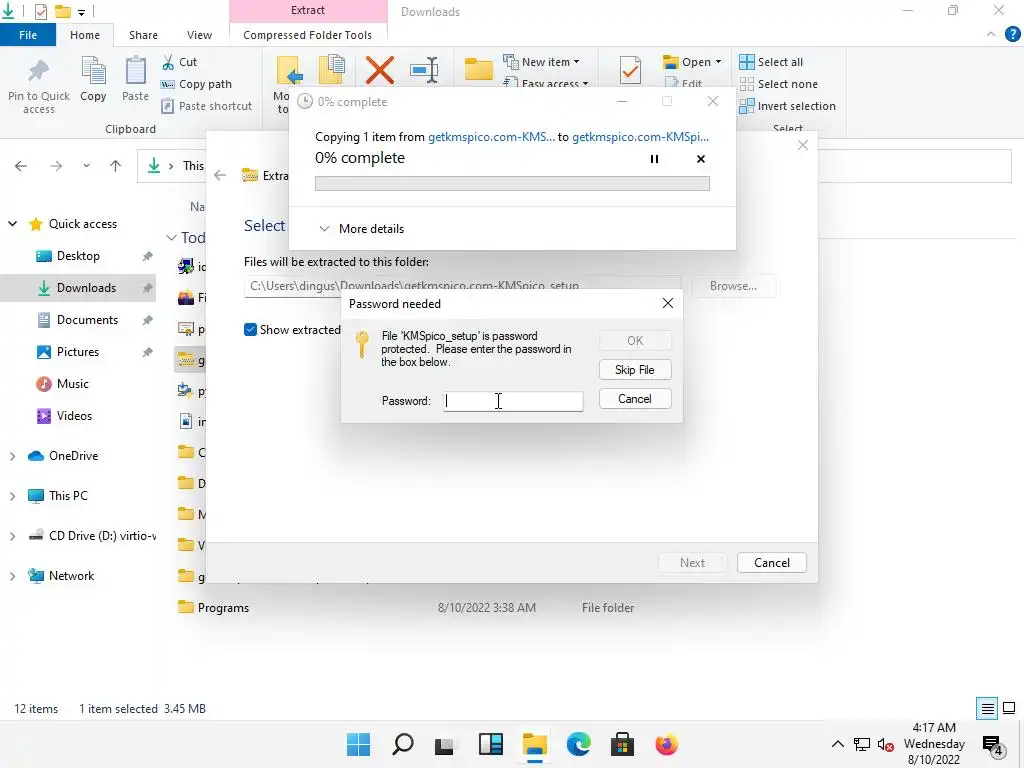Click the Rename icon in ribbon

(424, 70)
